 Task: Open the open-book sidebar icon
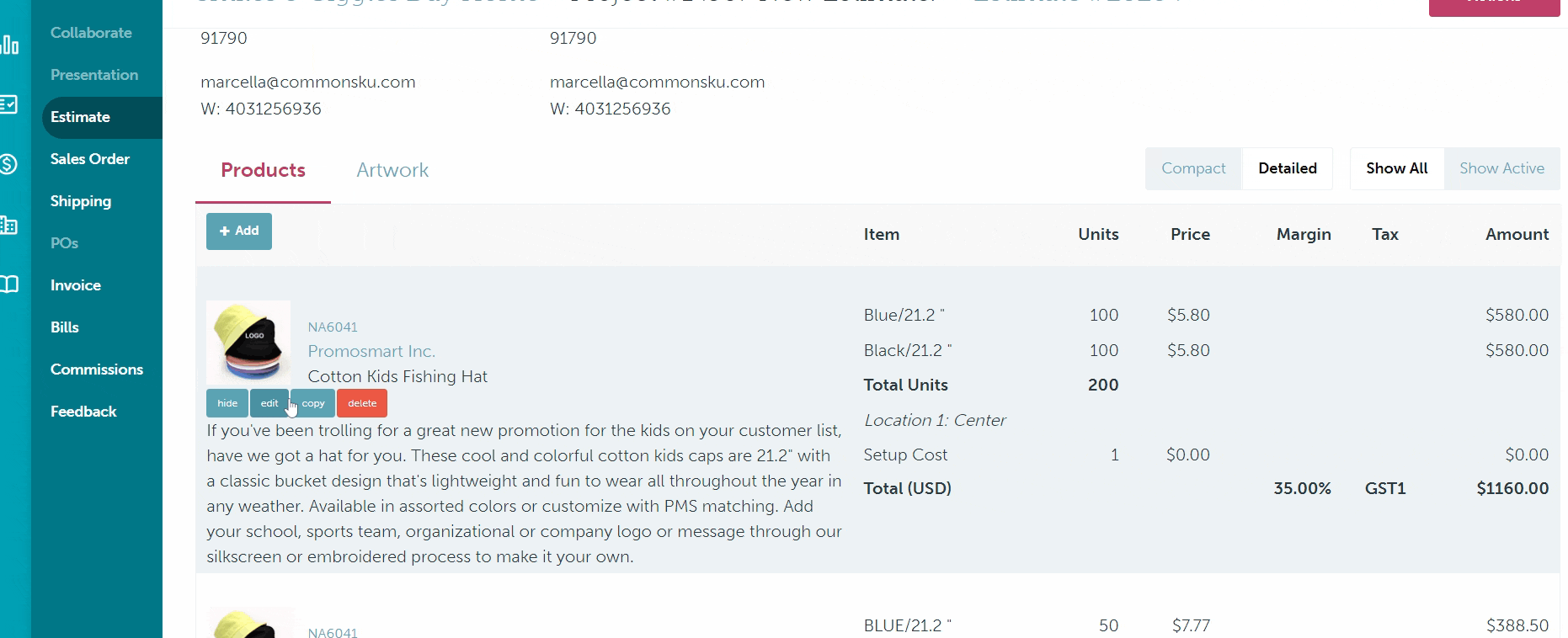[x=8, y=284]
